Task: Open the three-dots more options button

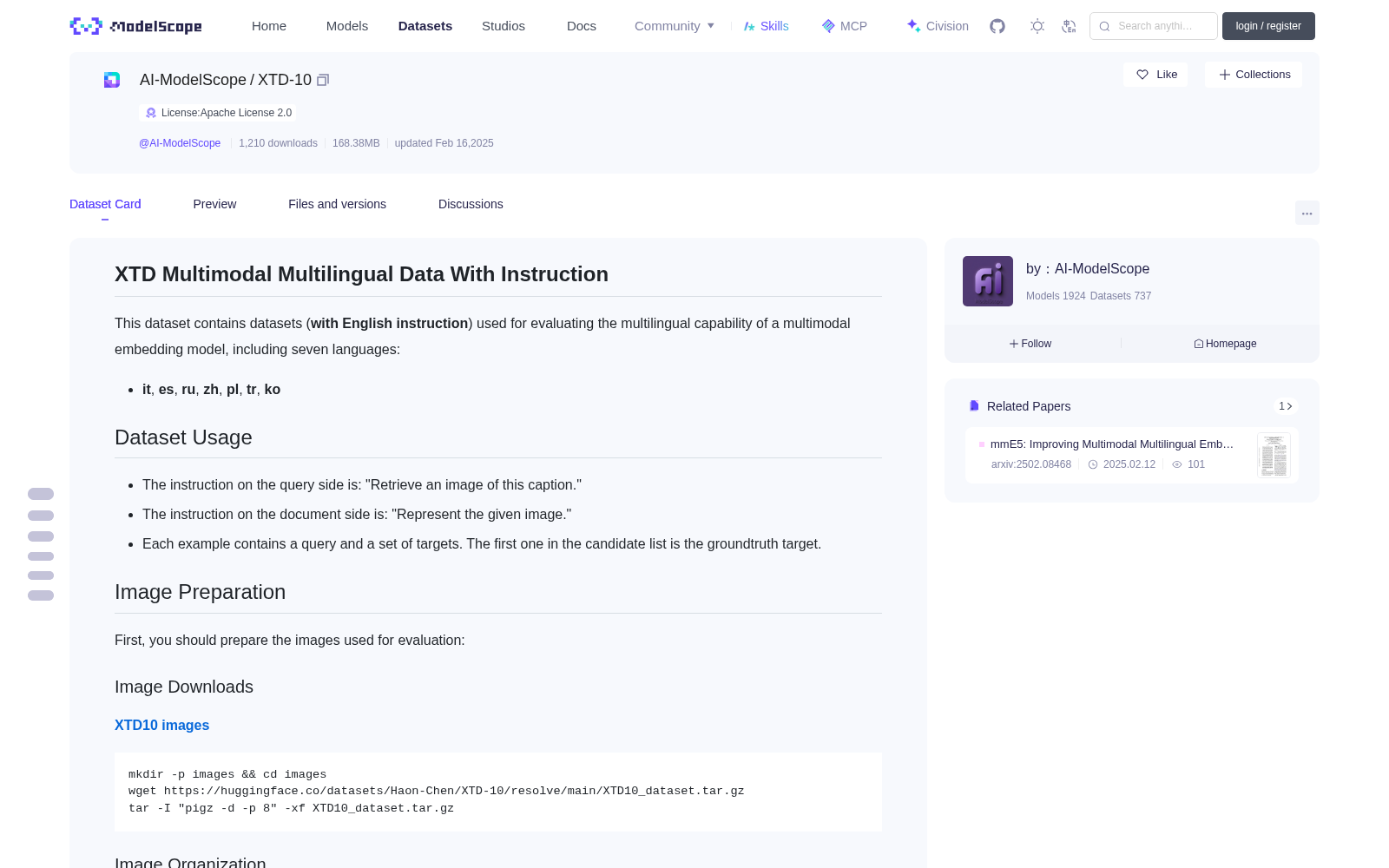Action: pyautogui.click(x=1307, y=213)
